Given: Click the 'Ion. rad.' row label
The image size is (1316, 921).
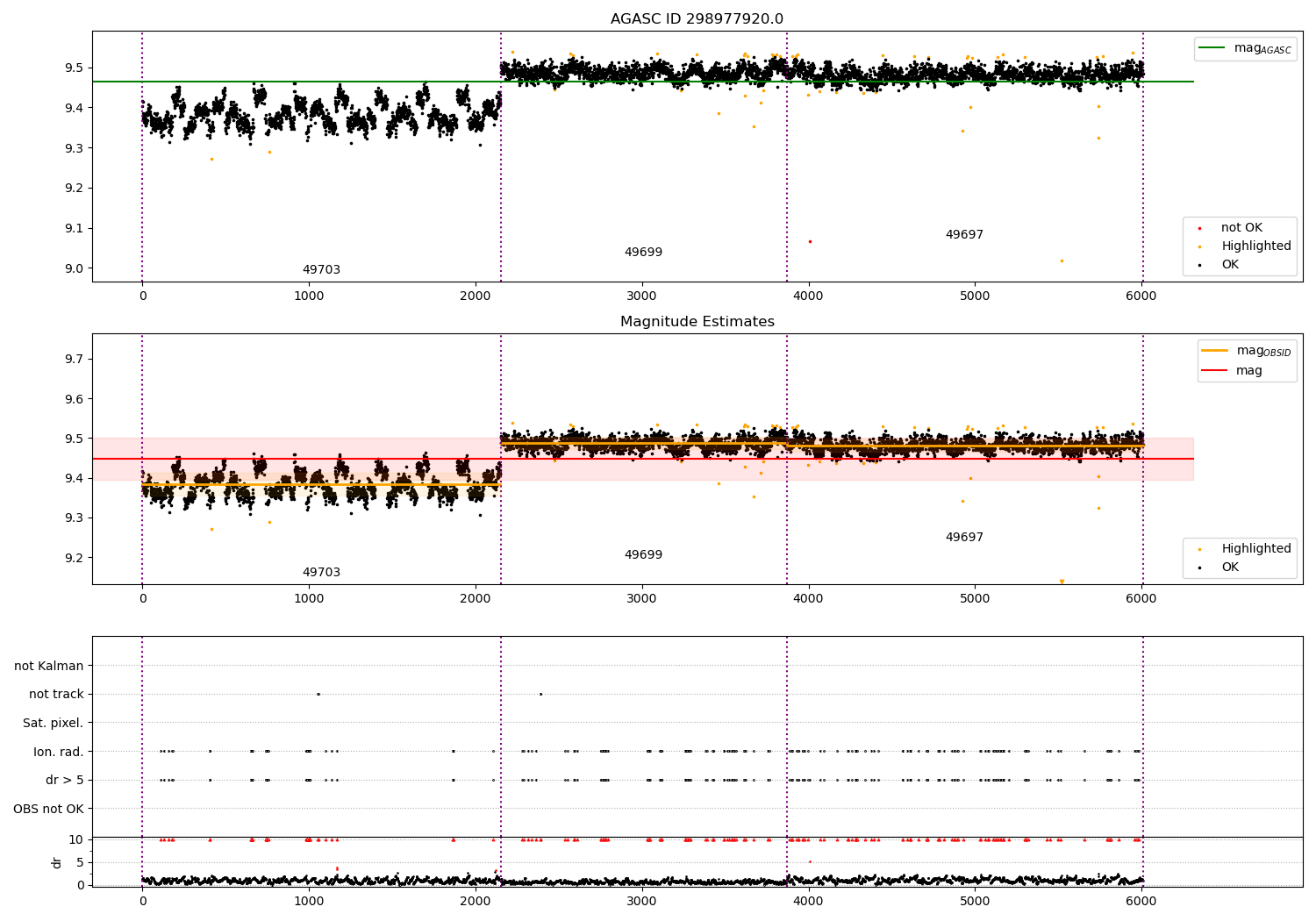Looking at the screenshot, I should (x=59, y=752).
